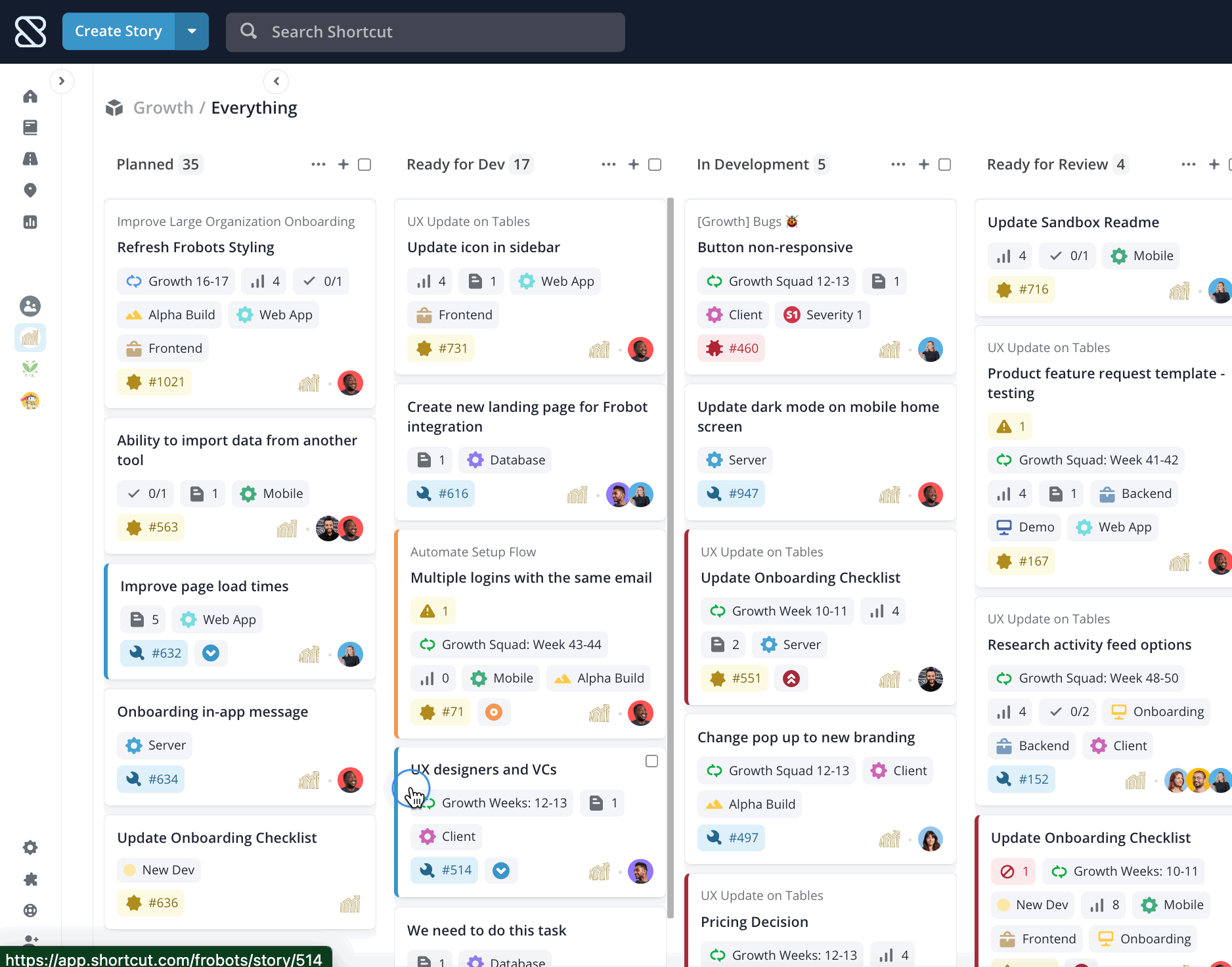The image size is (1232, 967).
Task: Open the Home icon in the sidebar
Action: pos(30,96)
